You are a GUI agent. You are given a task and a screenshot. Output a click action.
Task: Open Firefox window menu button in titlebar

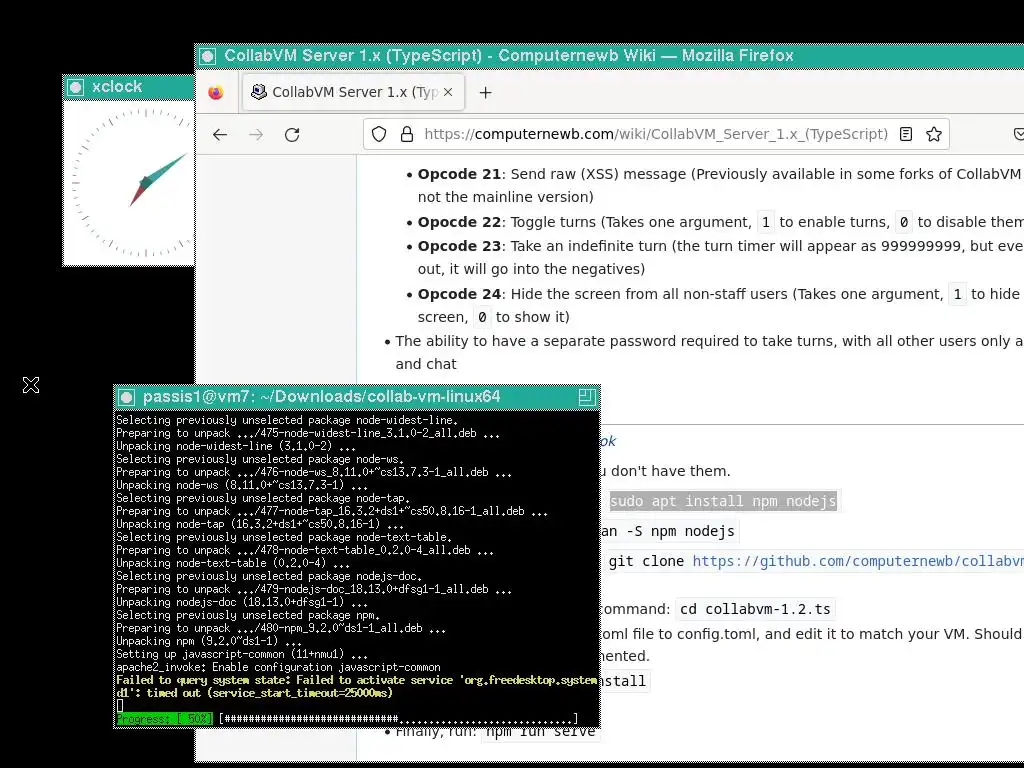click(208, 56)
